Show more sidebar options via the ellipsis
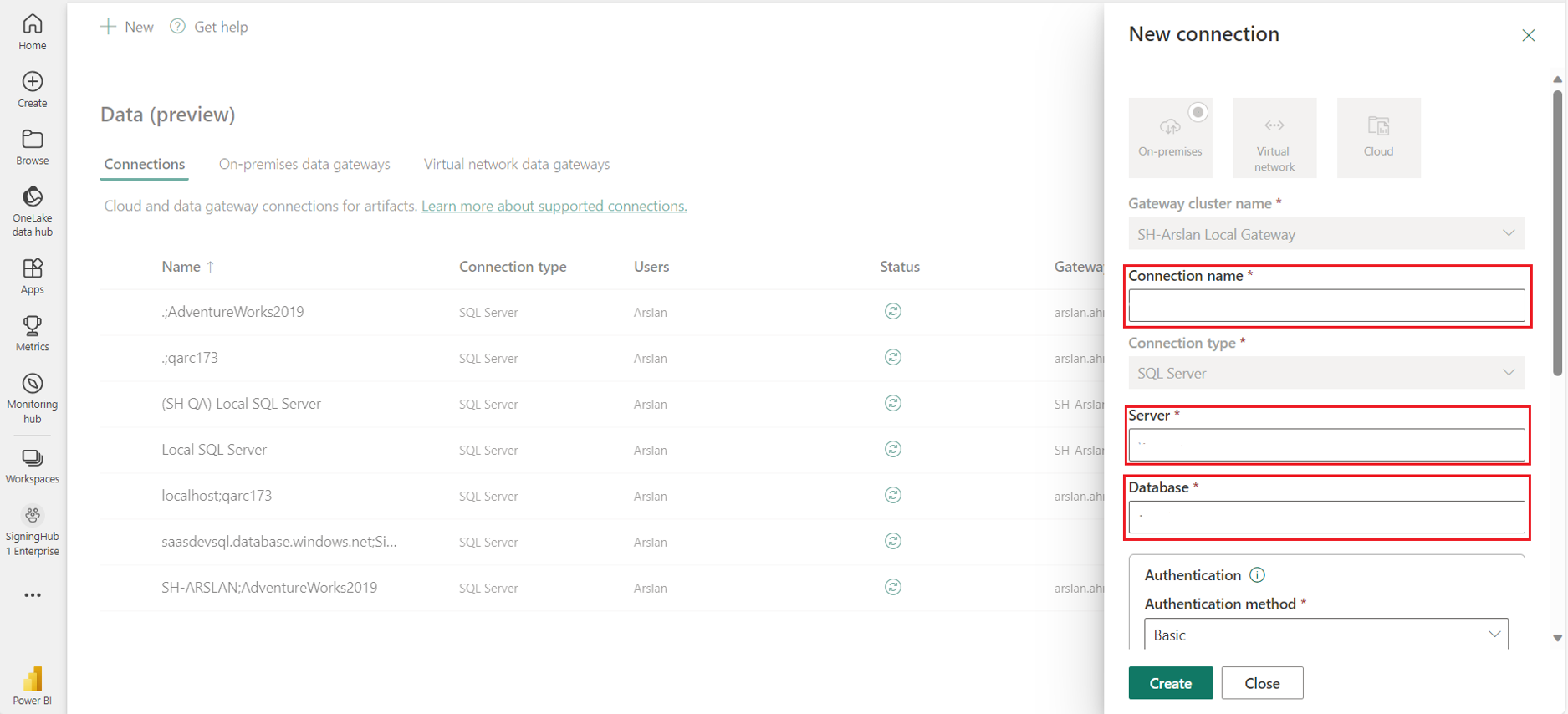Image resolution: width=1568 pixels, height=714 pixels. coord(33,595)
